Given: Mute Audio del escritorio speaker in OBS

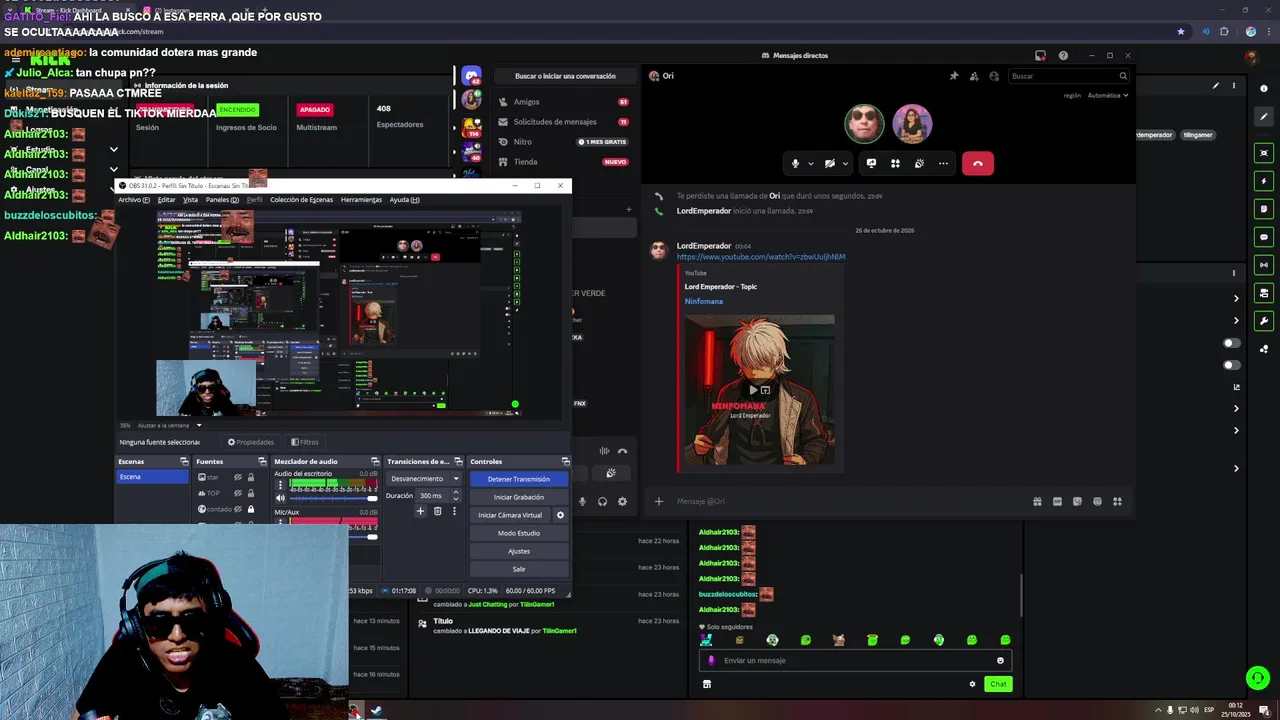Looking at the screenshot, I should 280,498.
